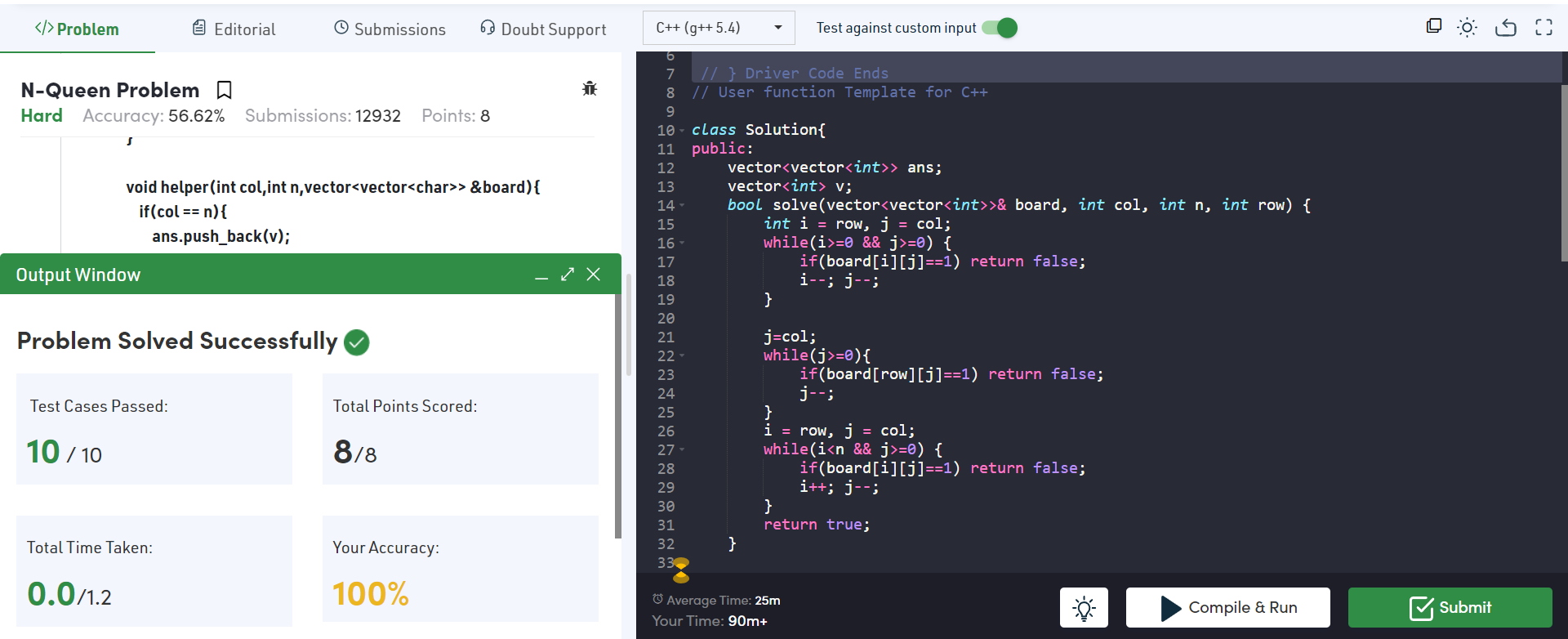The height and width of the screenshot is (639, 1568).
Task: Click the 'class Solution{' code line
Action: pos(759,130)
